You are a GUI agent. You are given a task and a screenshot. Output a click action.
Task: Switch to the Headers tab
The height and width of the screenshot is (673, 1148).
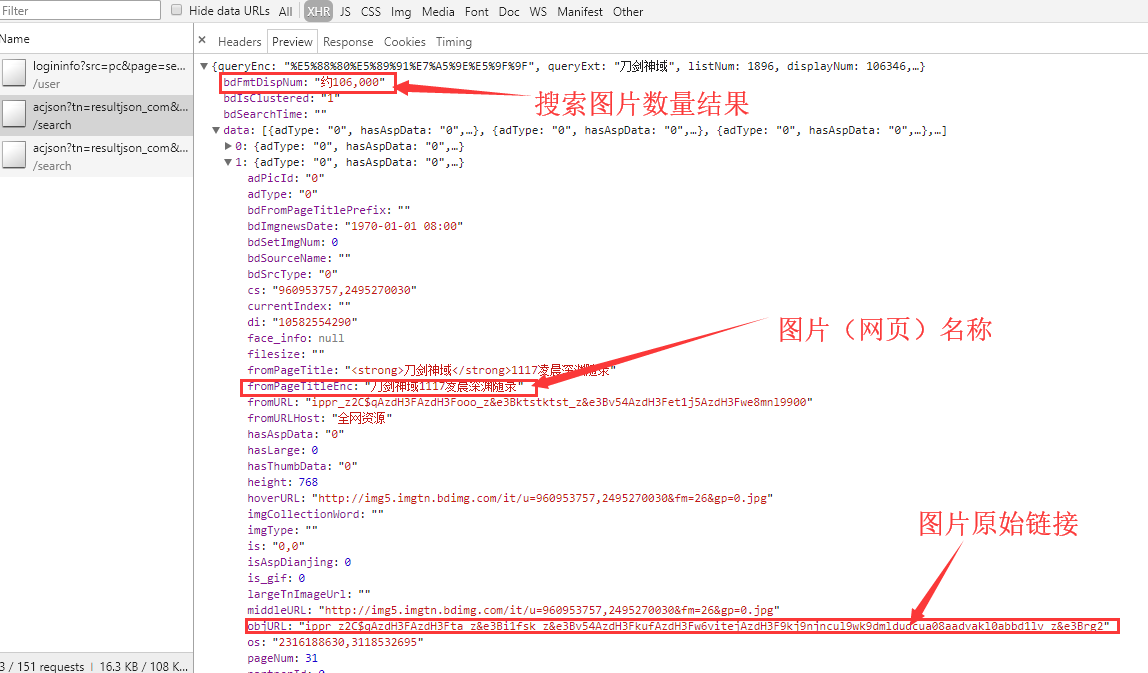tap(241, 42)
